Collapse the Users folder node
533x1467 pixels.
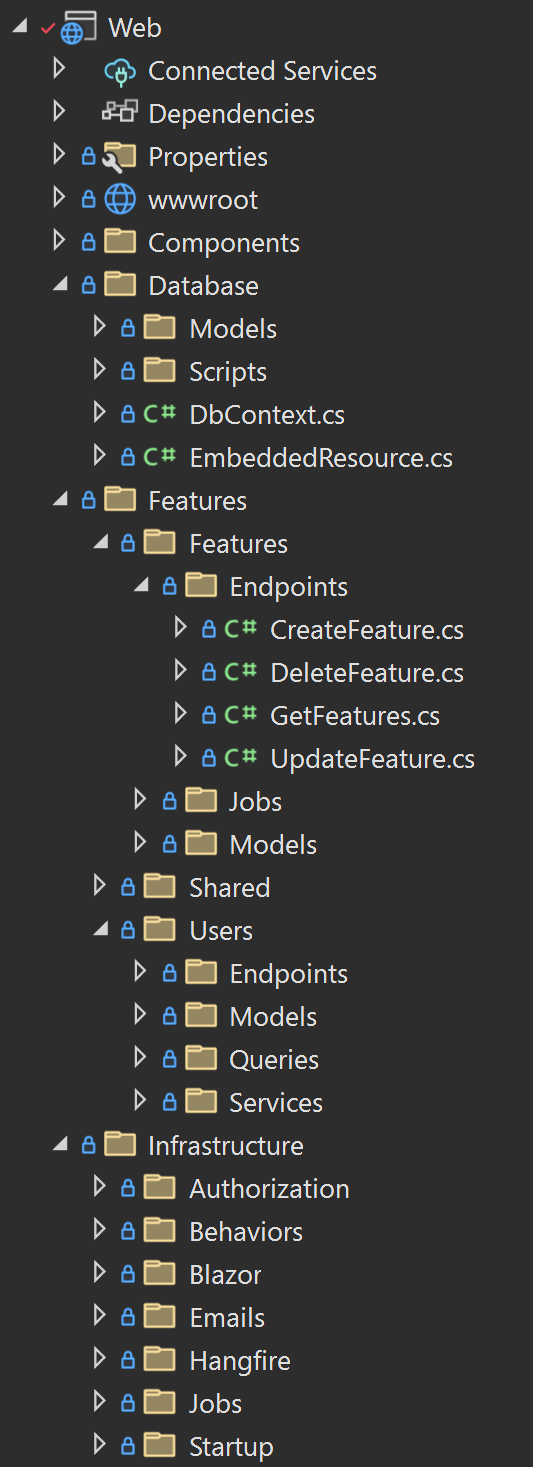tap(100, 931)
